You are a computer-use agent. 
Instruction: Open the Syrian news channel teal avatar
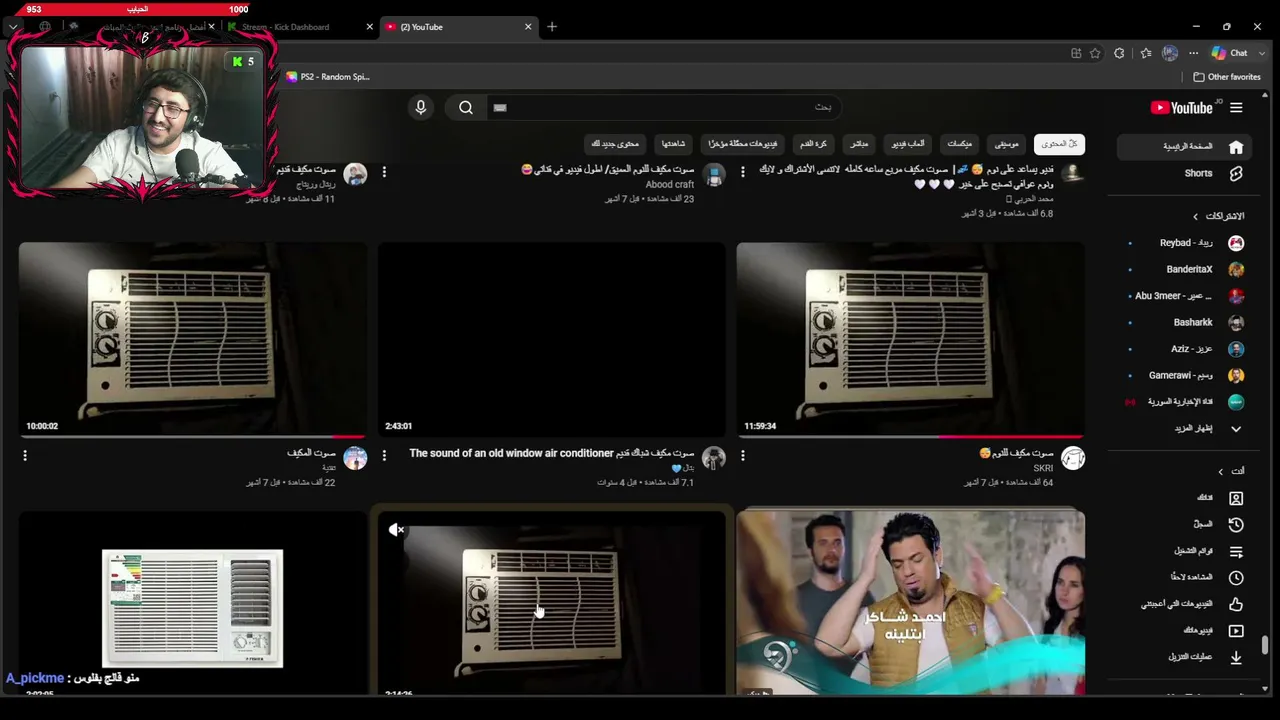point(1236,402)
